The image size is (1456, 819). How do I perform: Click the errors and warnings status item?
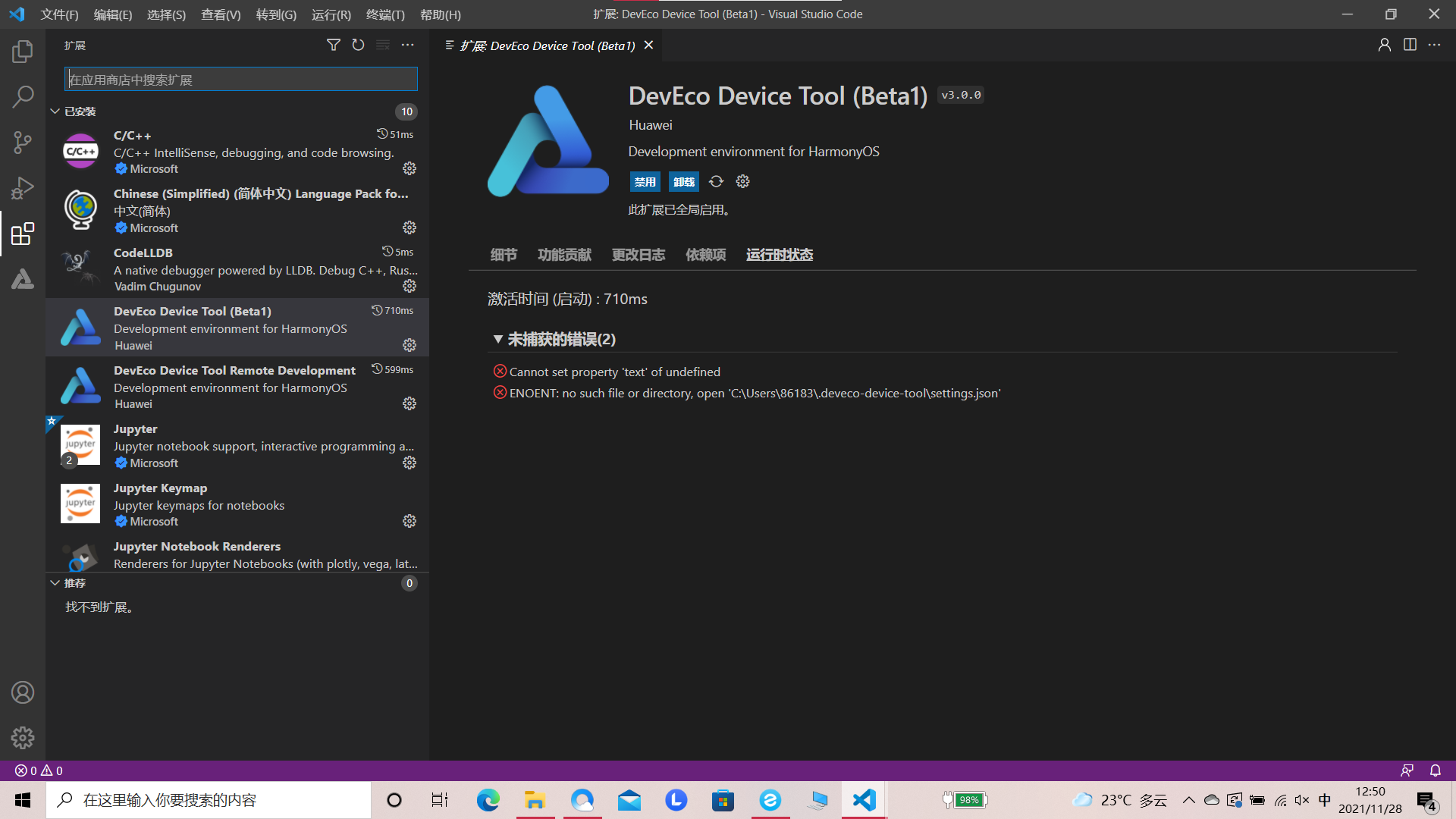pyautogui.click(x=39, y=770)
